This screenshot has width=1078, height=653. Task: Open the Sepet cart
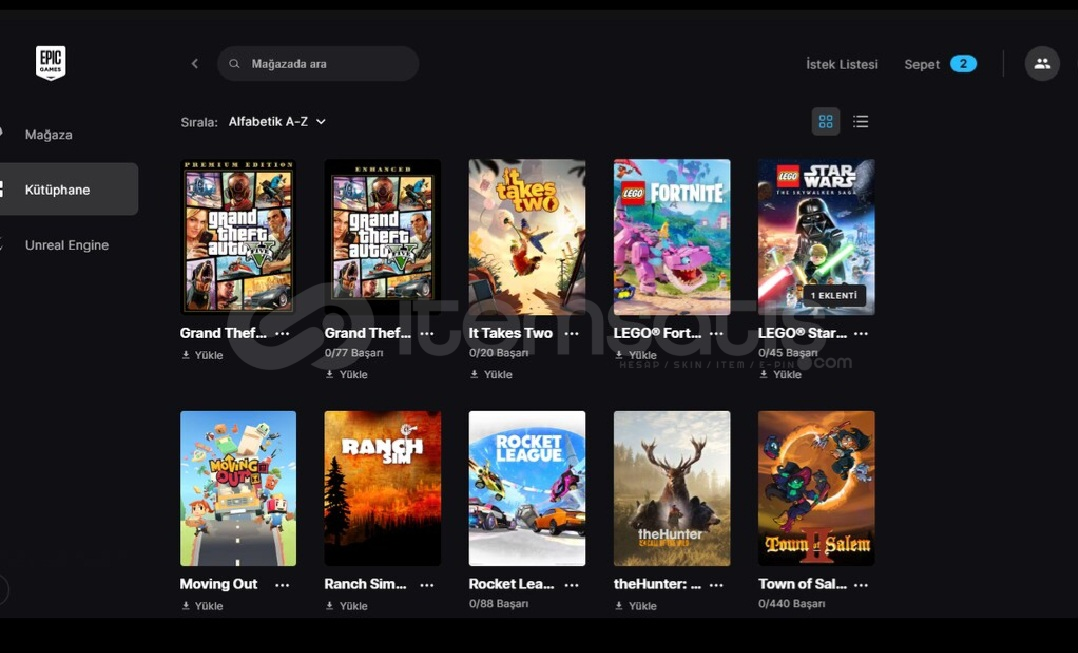pyautogui.click(x=940, y=64)
